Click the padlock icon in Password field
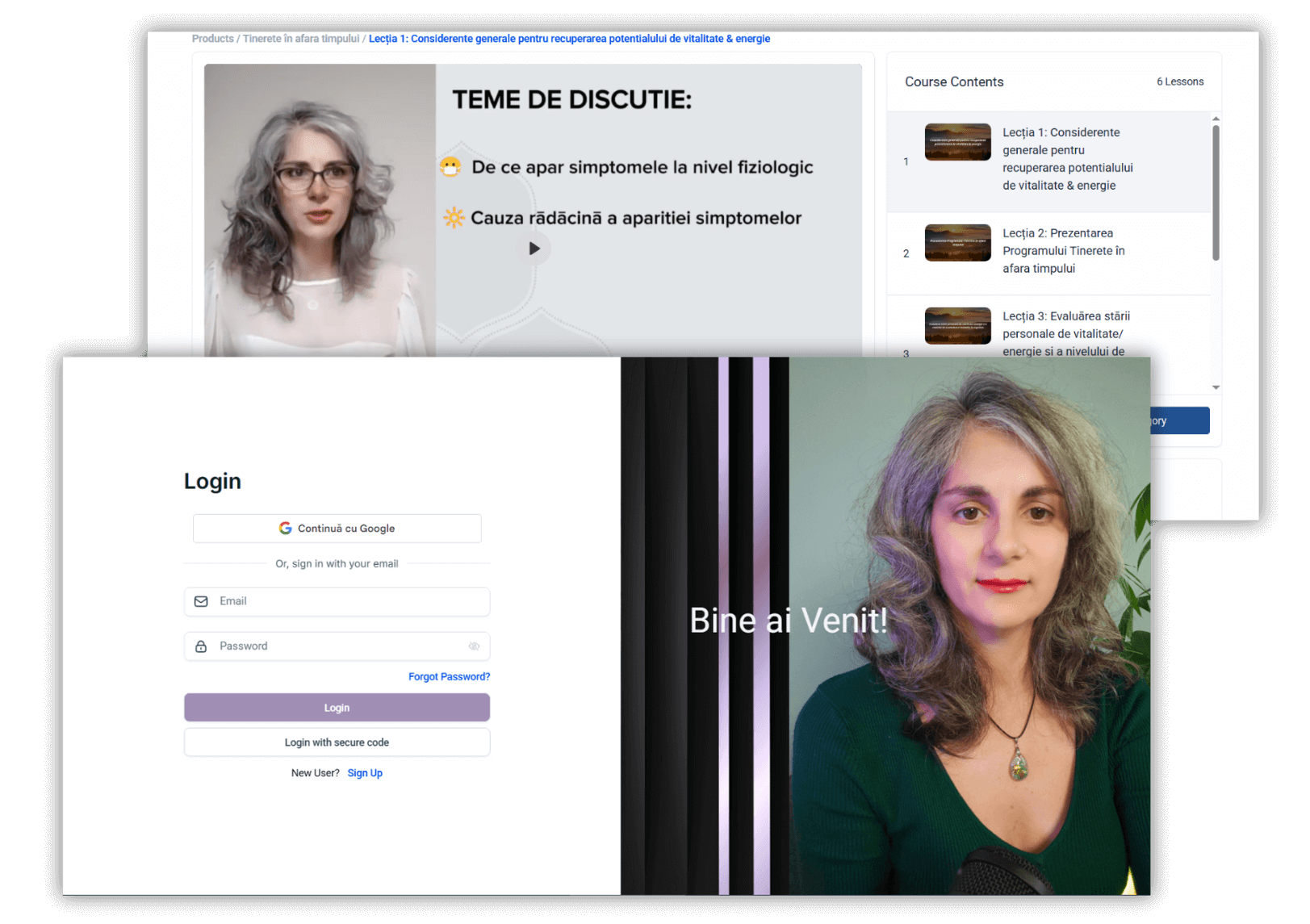 click(201, 646)
